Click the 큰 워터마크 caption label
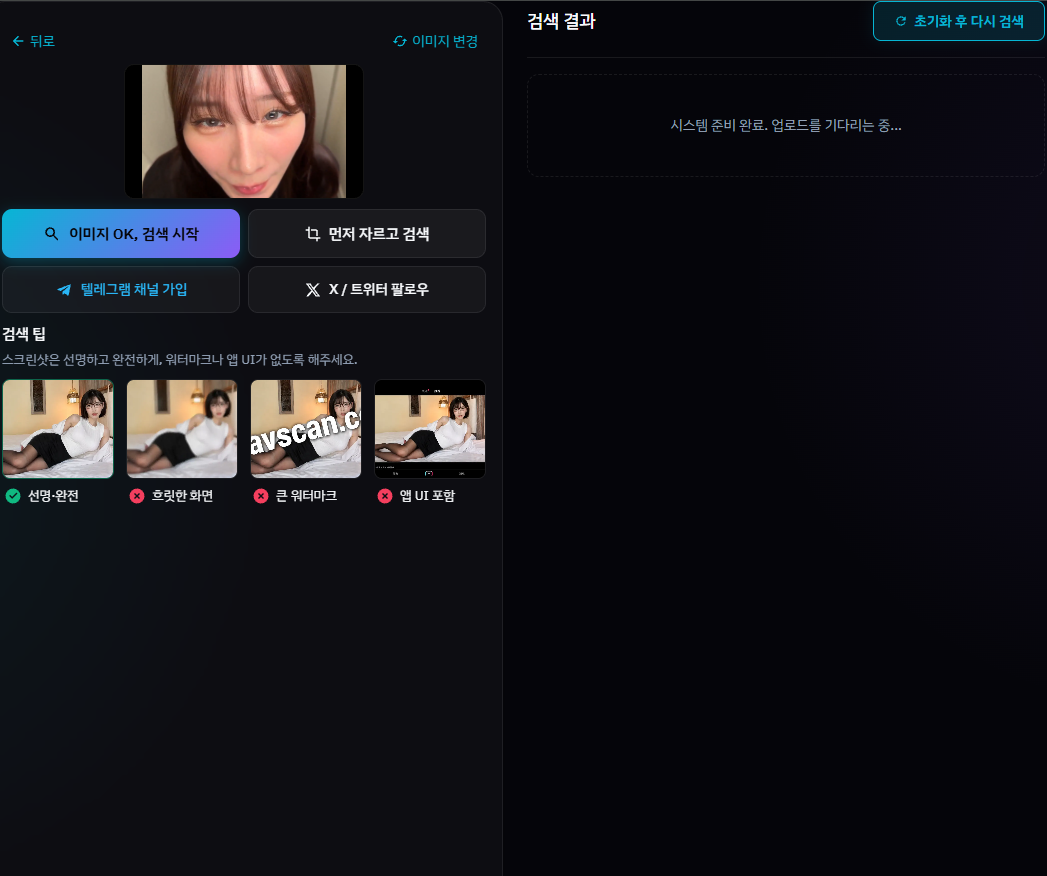 [x=306, y=496]
